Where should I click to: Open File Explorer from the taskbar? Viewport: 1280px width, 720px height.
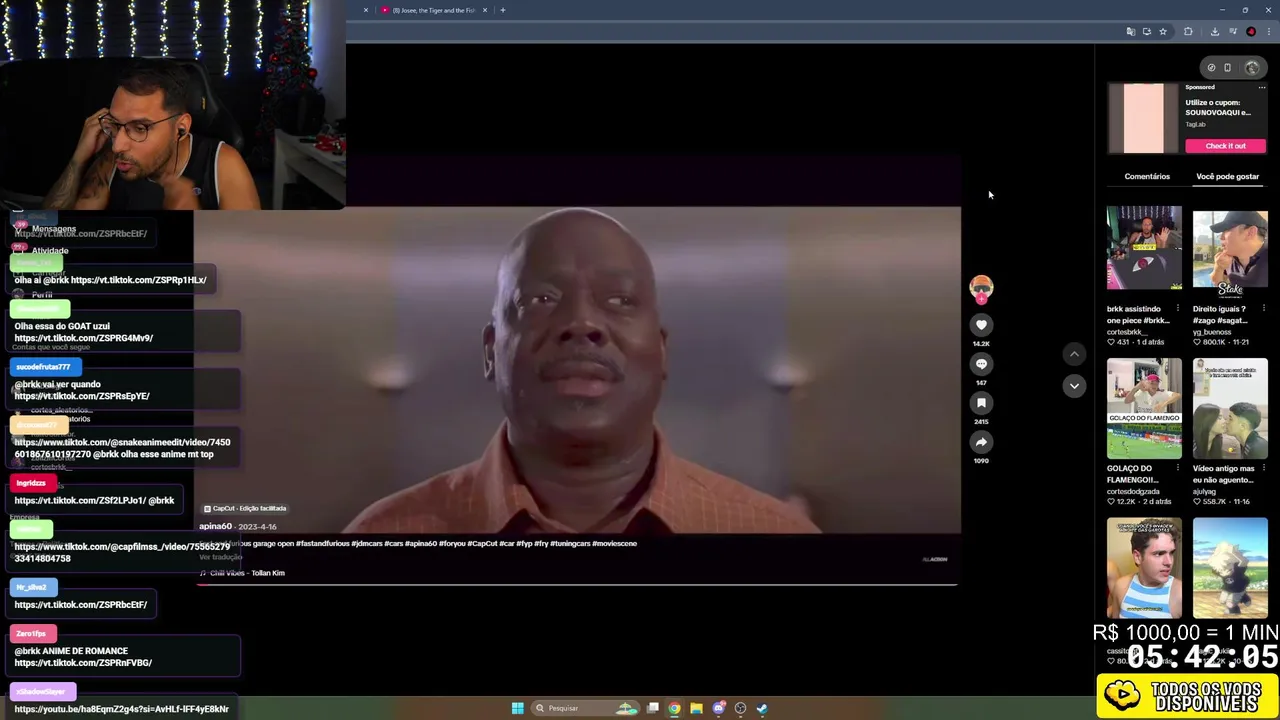697,708
